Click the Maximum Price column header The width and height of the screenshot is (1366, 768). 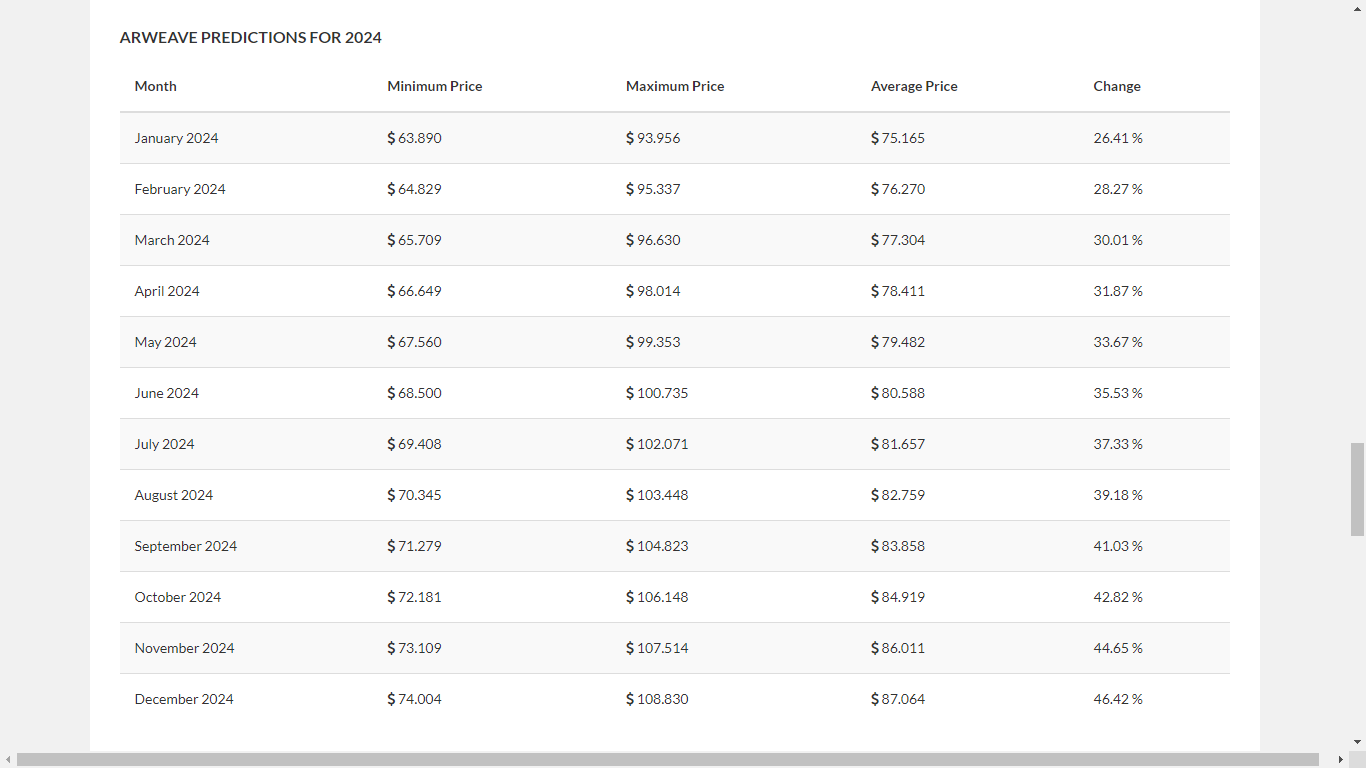click(x=675, y=86)
